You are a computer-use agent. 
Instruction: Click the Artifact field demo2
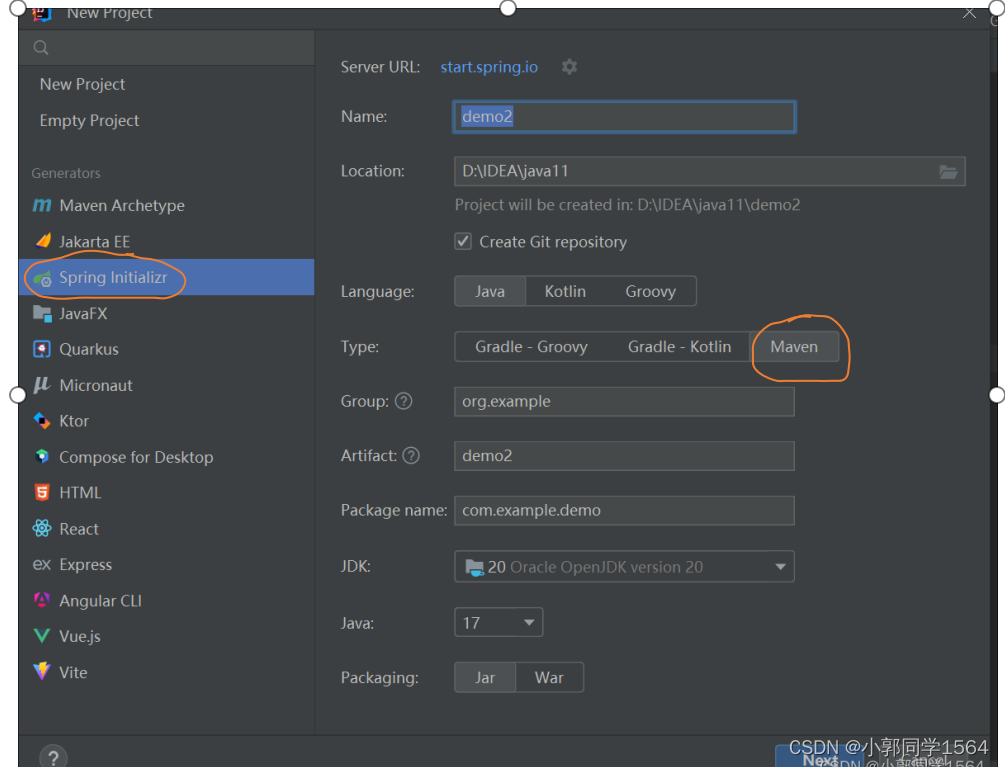pos(624,456)
